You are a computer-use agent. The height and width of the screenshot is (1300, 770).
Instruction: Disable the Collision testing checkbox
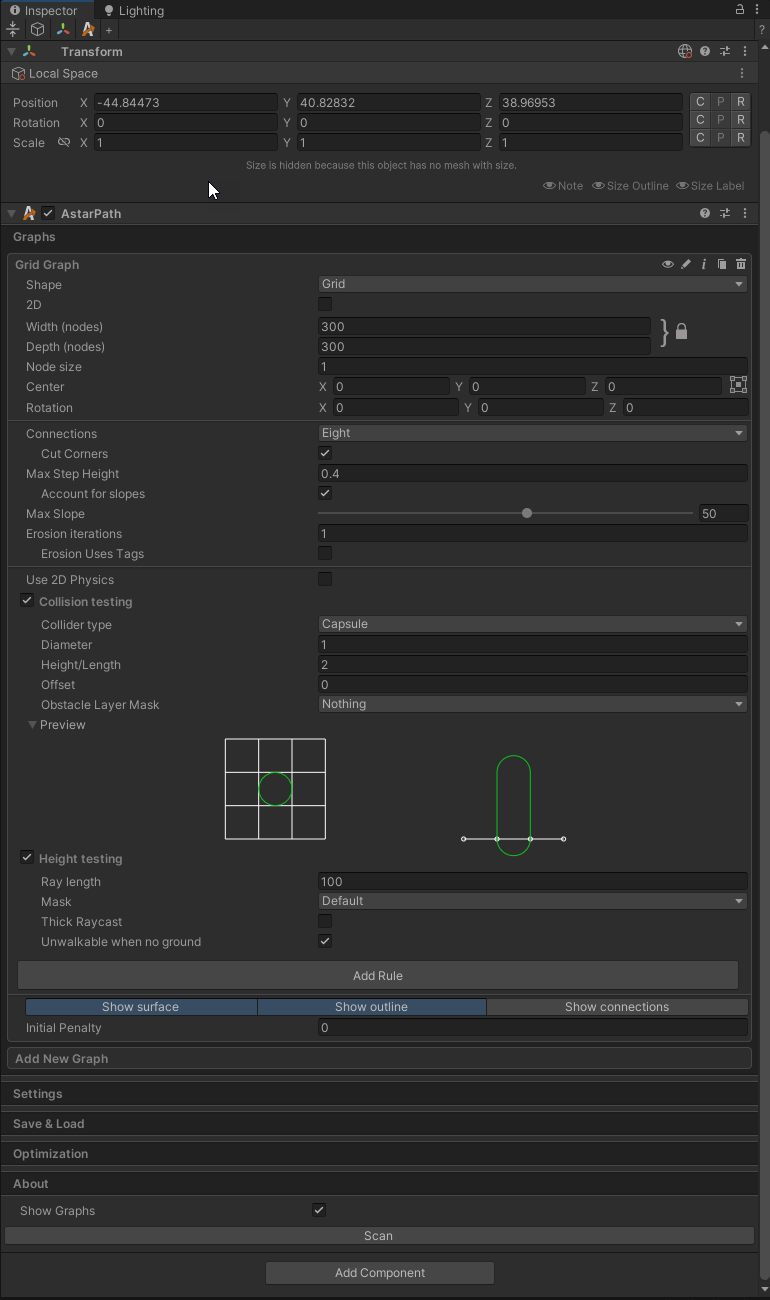pyautogui.click(x=27, y=601)
